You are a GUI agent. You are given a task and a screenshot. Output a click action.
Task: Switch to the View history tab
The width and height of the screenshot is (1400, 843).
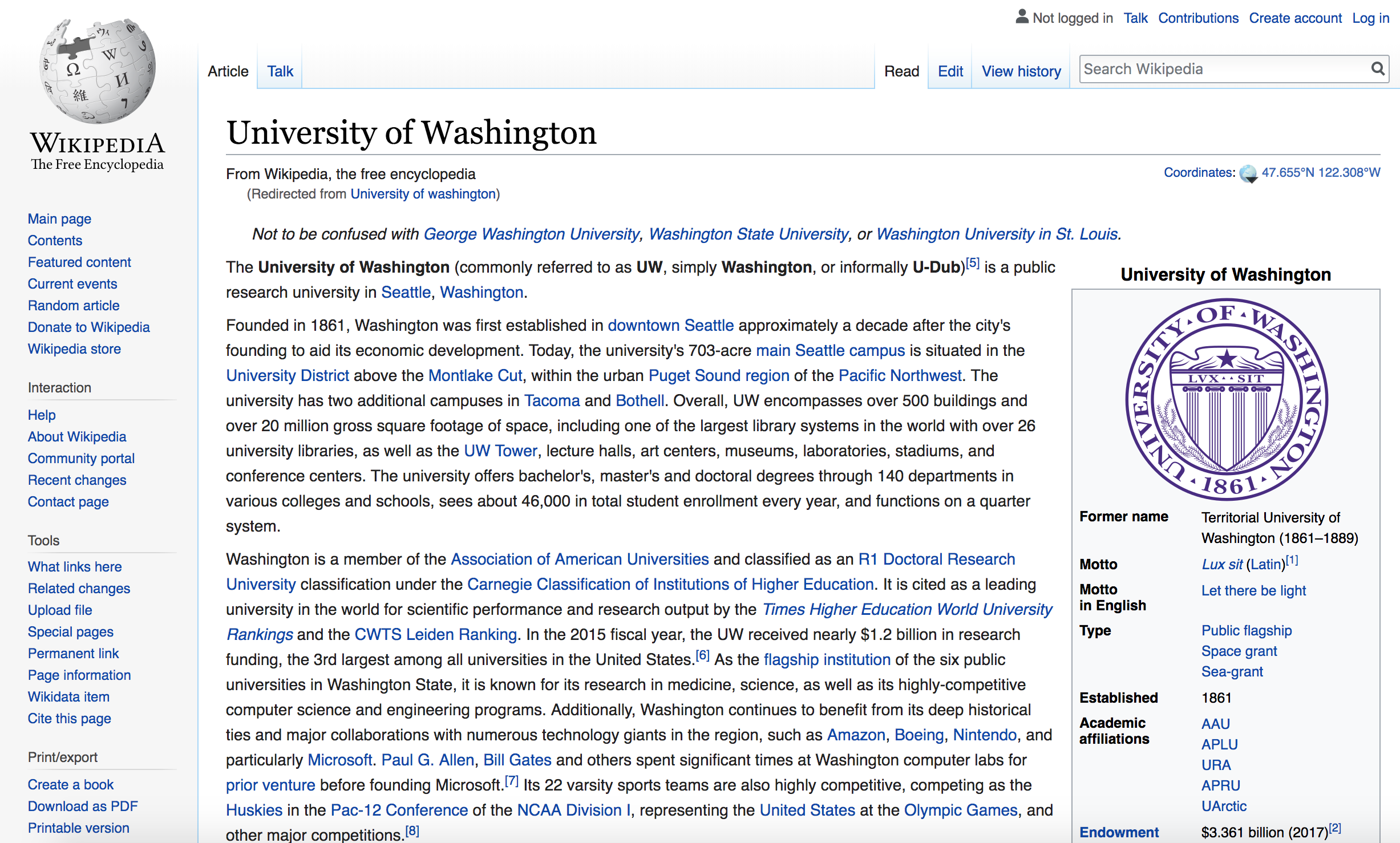[x=1021, y=71]
